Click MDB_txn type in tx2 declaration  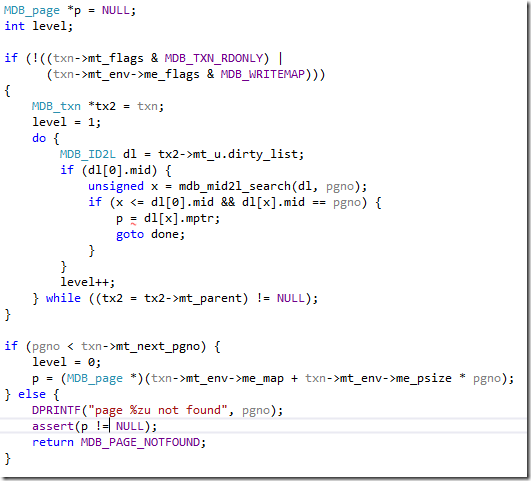tap(56, 106)
